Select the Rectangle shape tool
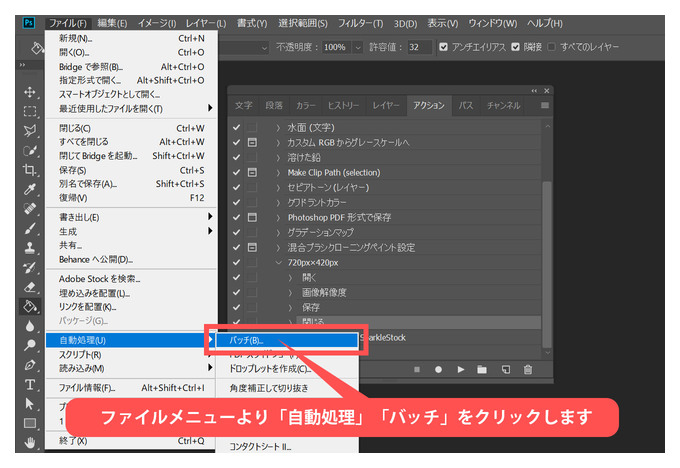The height and width of the screenshot is (468, 680). point(29,423)
